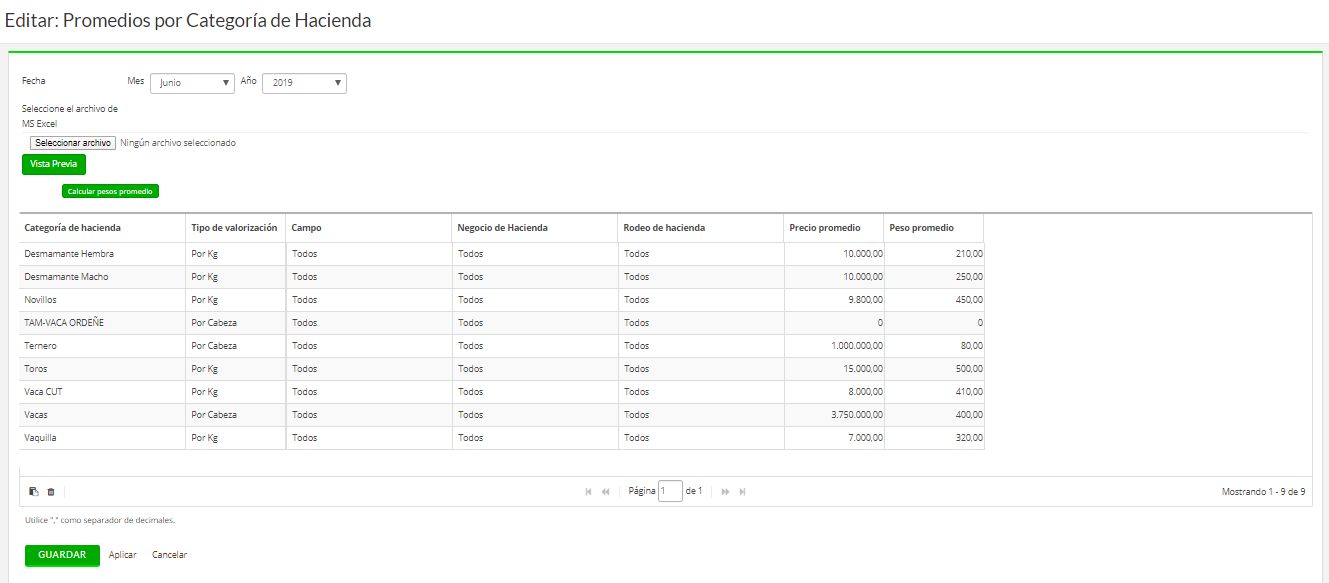Edit precio promedio 15.000,00 for Toros
Screen dimensions: 1329x583
tap(834, 369)
